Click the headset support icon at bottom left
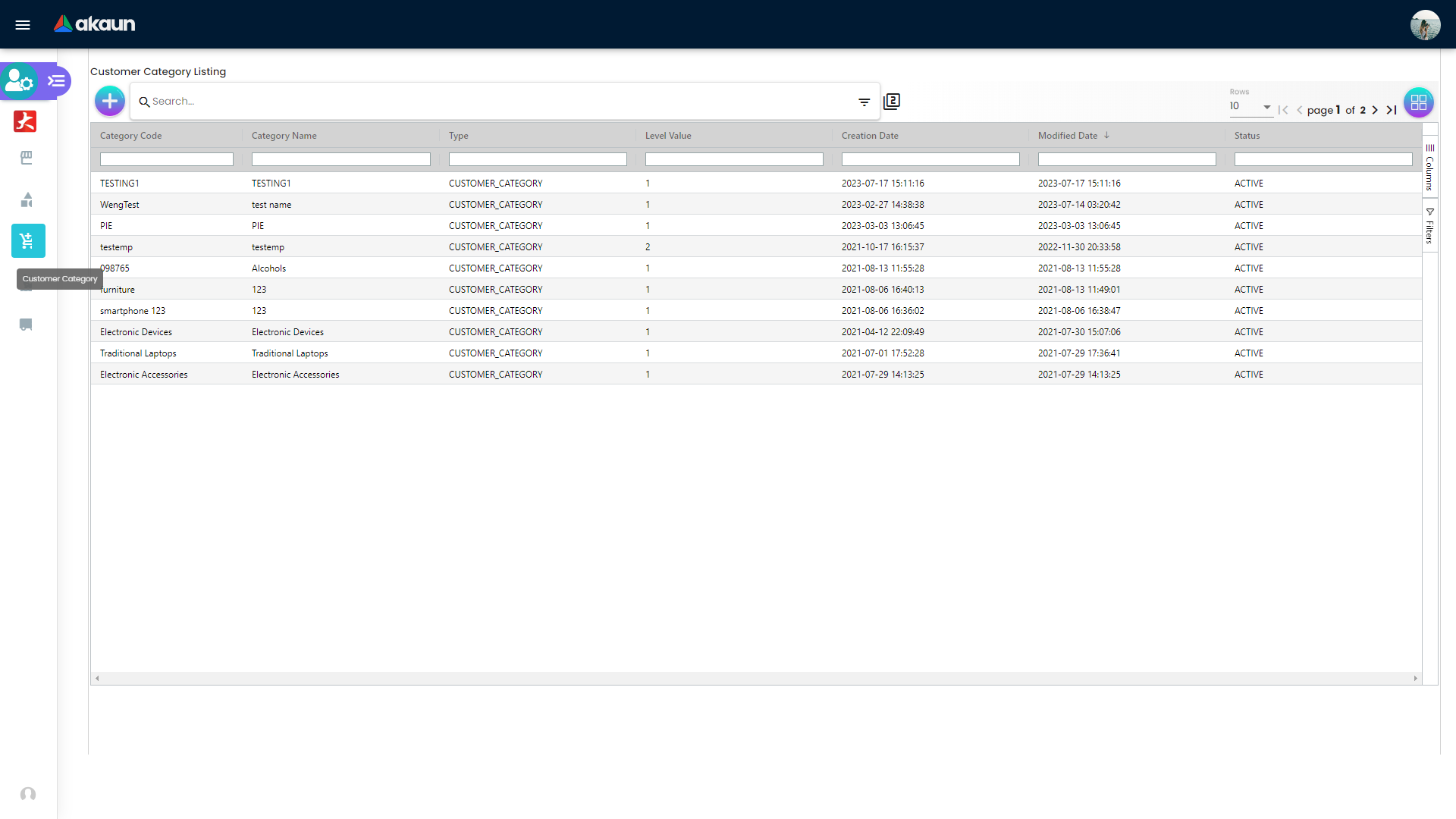This screenshot has height=819, width=1456. coord(28,794)
